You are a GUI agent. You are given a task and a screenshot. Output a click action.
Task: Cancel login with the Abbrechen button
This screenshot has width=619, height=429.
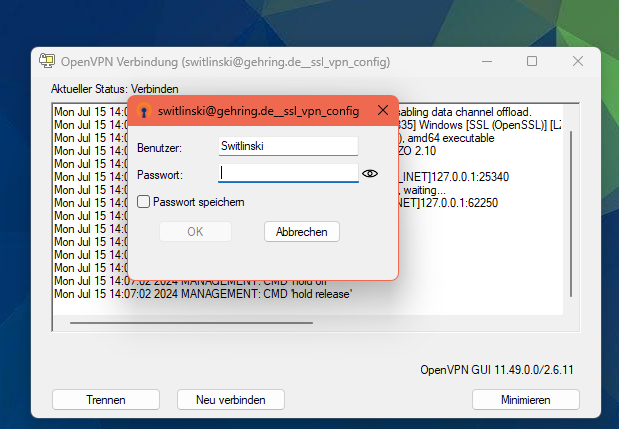pos(302,231)
